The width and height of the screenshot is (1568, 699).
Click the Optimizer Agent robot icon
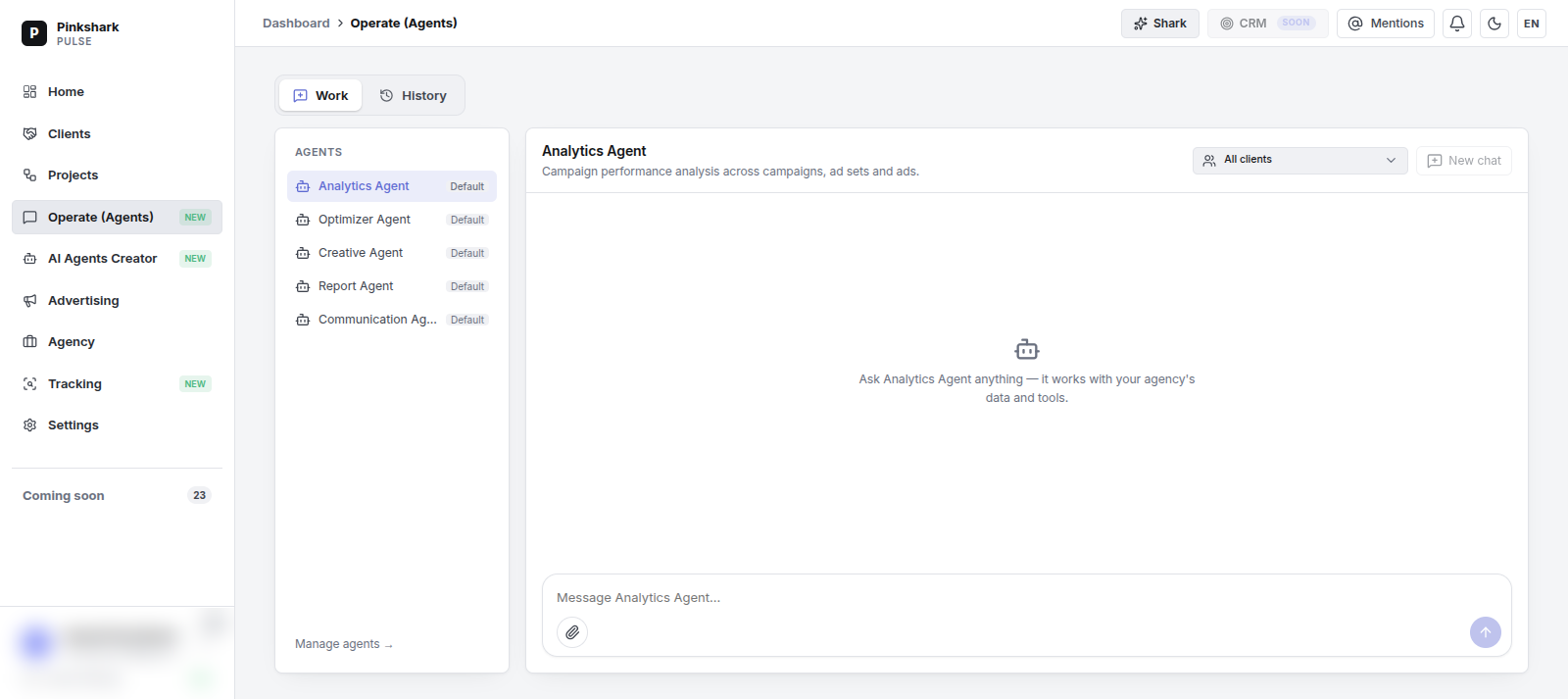[x=303, y=220]
